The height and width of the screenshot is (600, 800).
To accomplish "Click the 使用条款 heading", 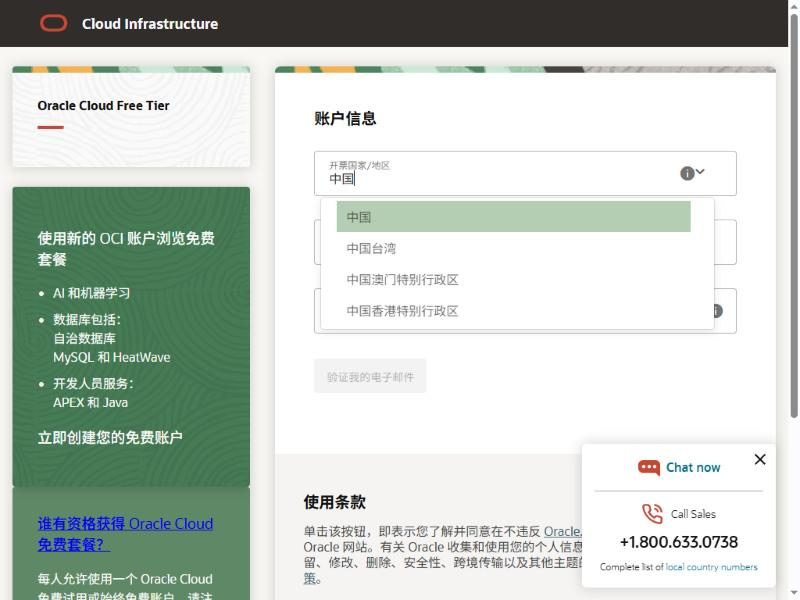I will coord(335,502).
